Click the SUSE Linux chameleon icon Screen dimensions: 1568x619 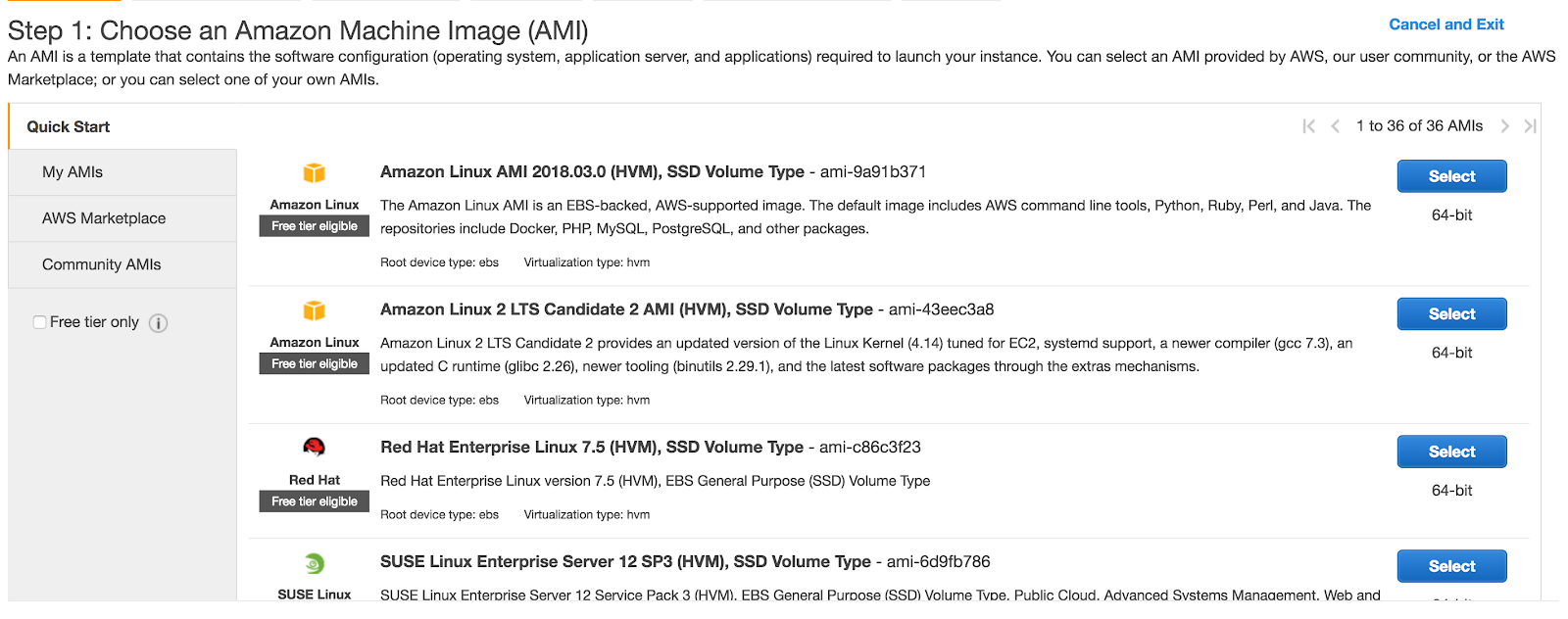(314, 563)
